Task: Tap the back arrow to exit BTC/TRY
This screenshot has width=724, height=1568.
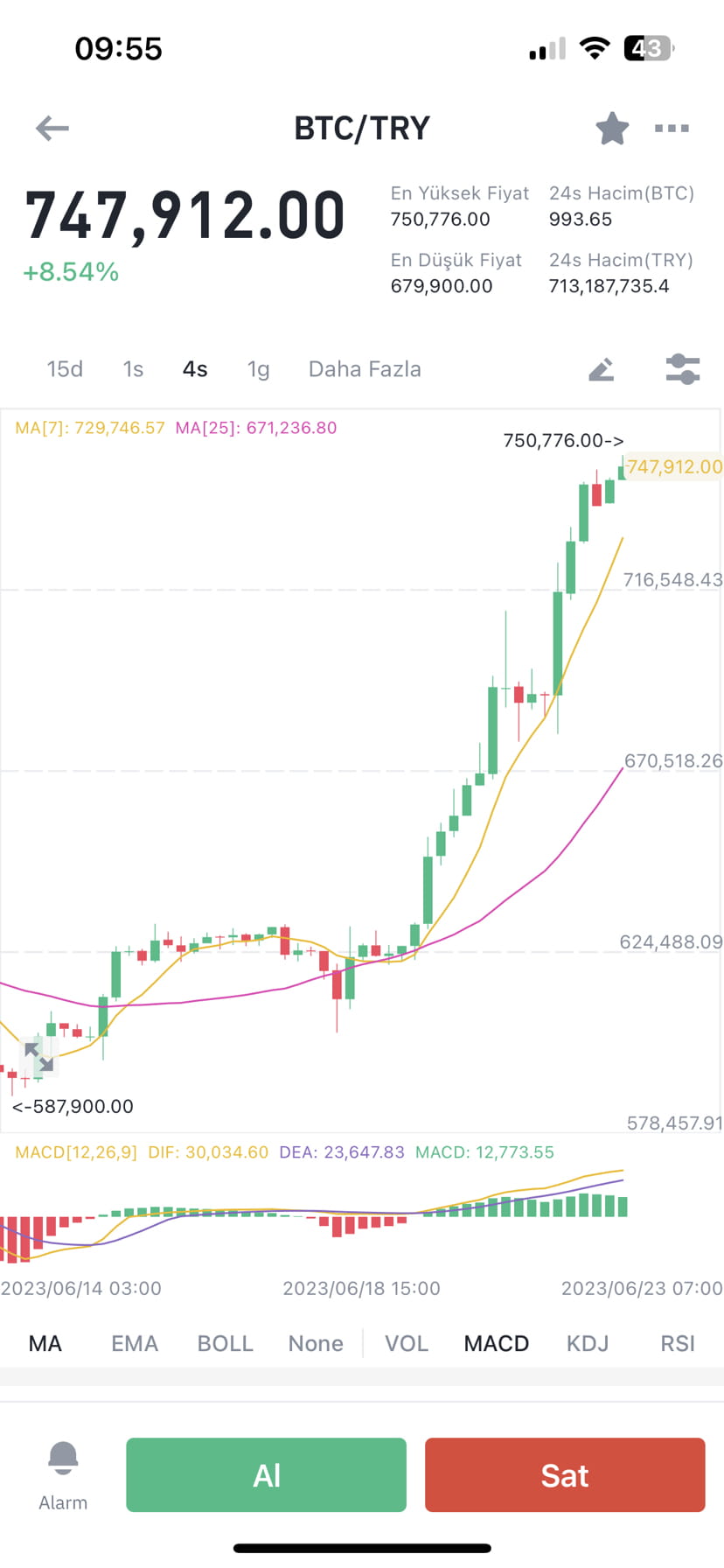Action: click(x=52, y=128)
